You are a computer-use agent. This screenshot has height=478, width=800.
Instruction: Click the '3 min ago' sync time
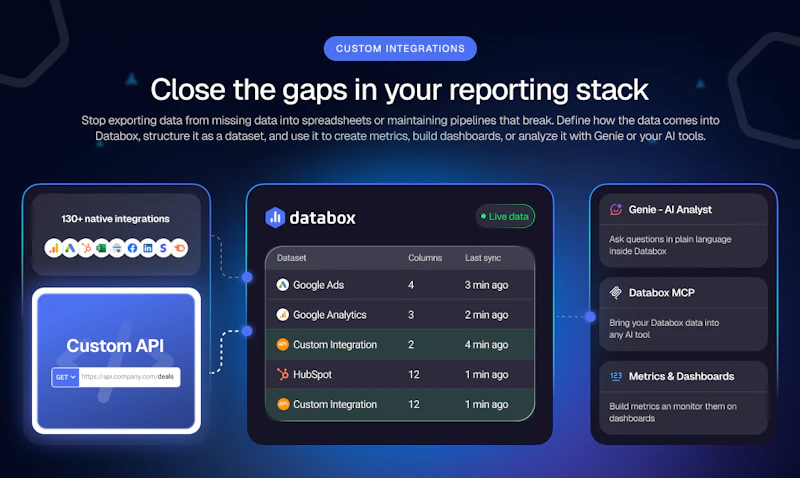coord(486,285)
